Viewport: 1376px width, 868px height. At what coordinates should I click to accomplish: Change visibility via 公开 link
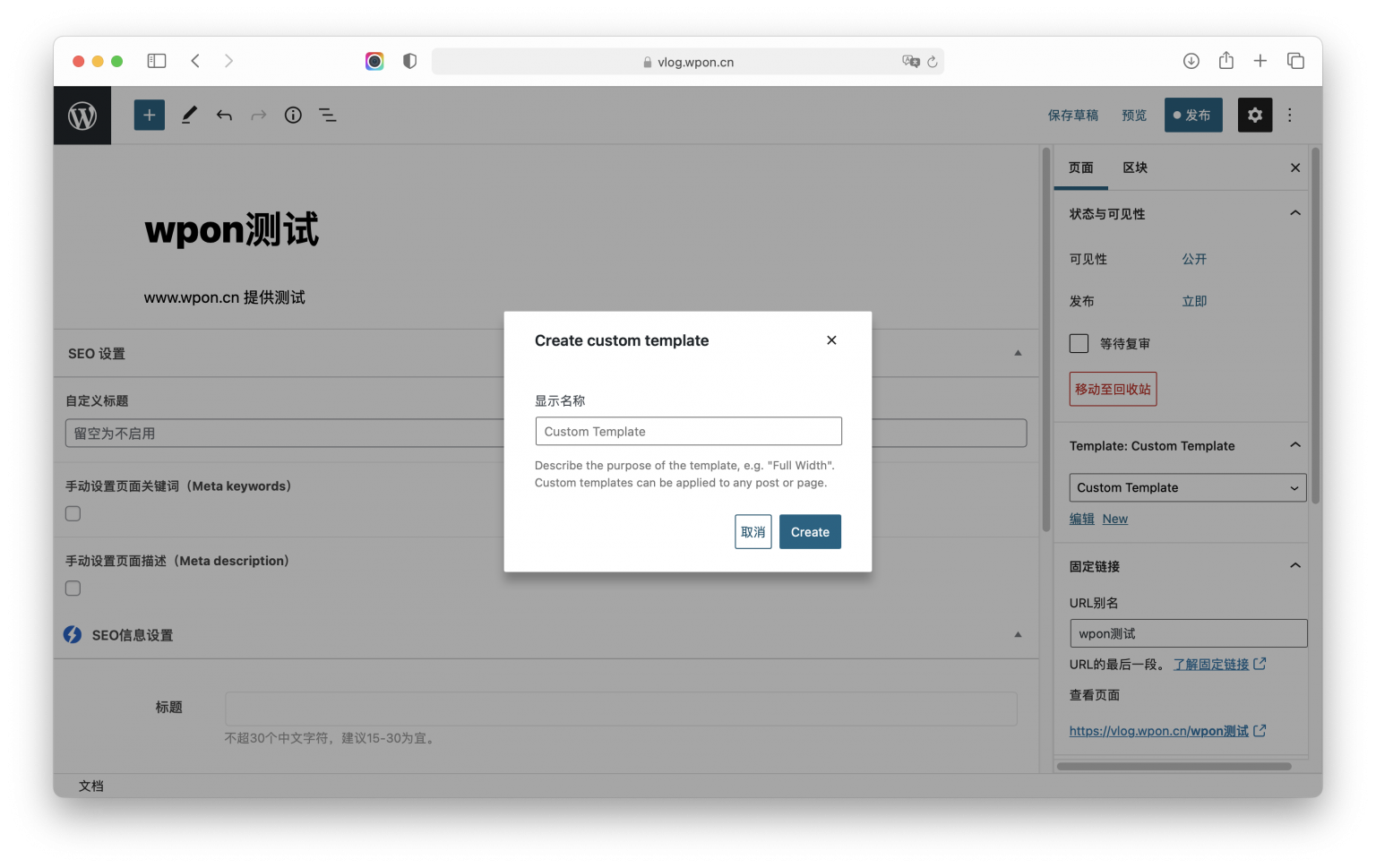[1194, 259]
